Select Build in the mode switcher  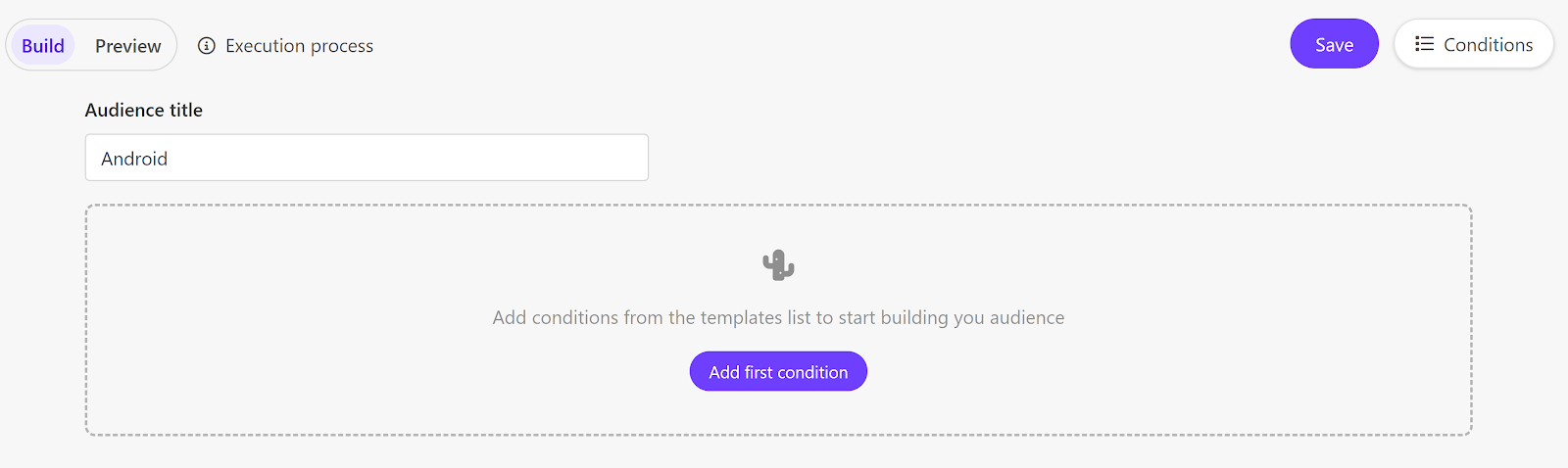(43, 46)
